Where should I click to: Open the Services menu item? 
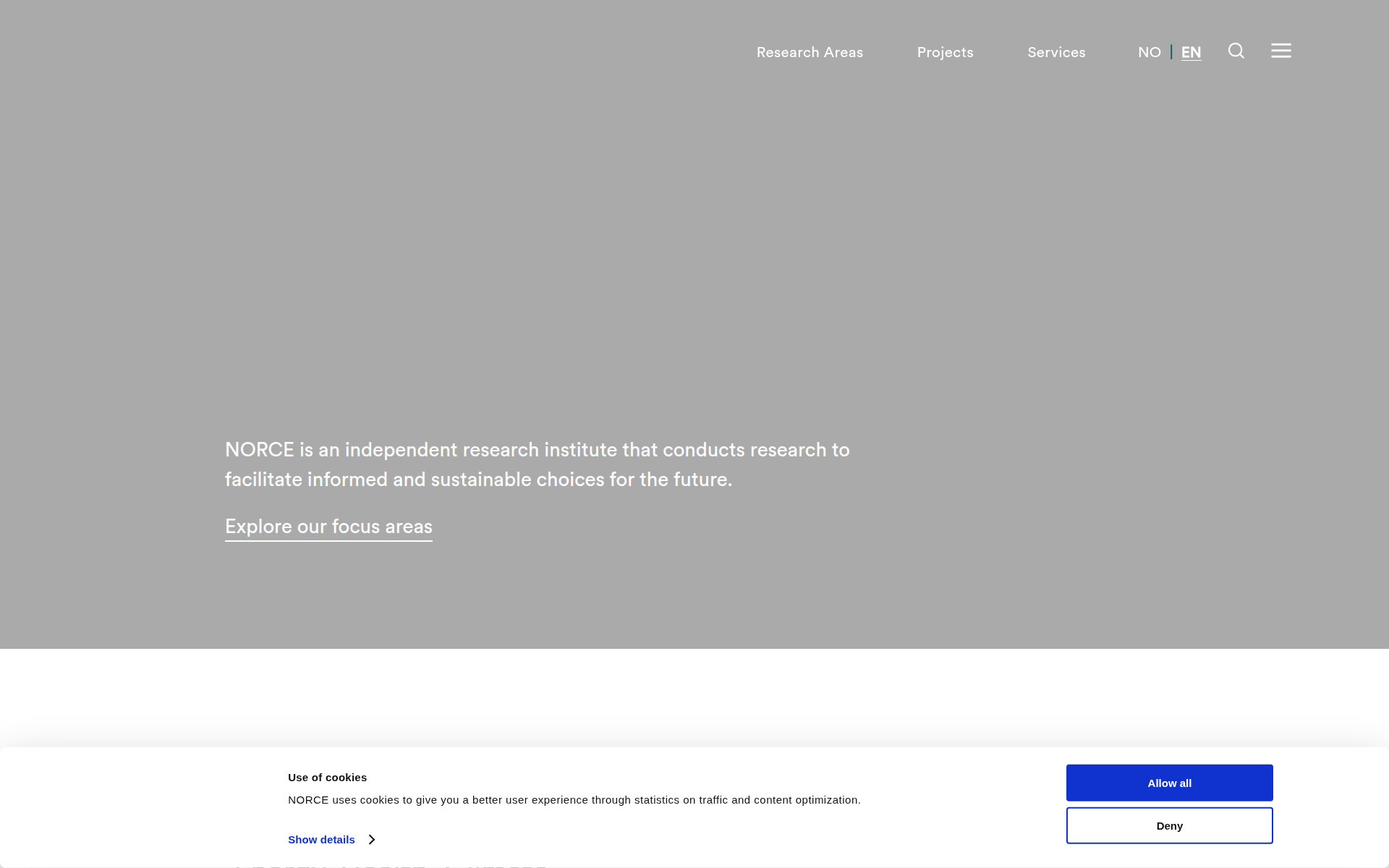[x=1056, y=52]
